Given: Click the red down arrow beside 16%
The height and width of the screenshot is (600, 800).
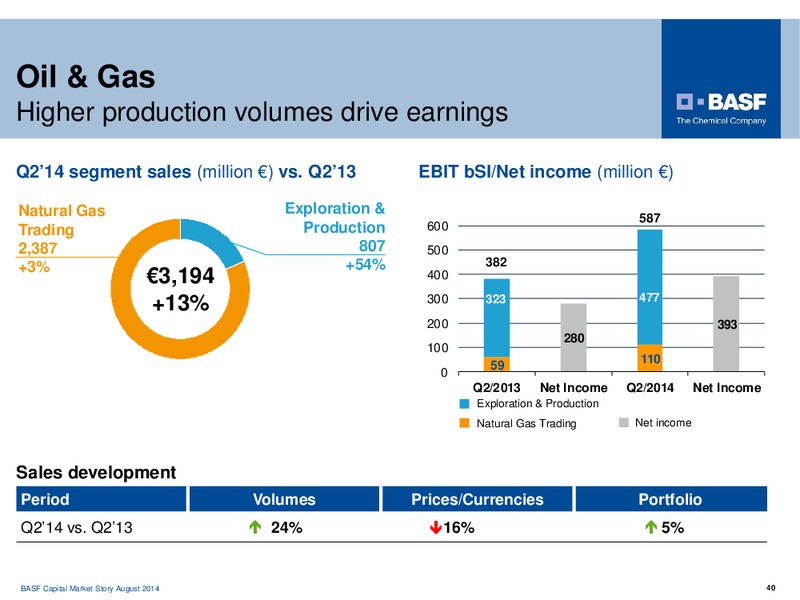Looking at the screenshot, I should [436, 527].
